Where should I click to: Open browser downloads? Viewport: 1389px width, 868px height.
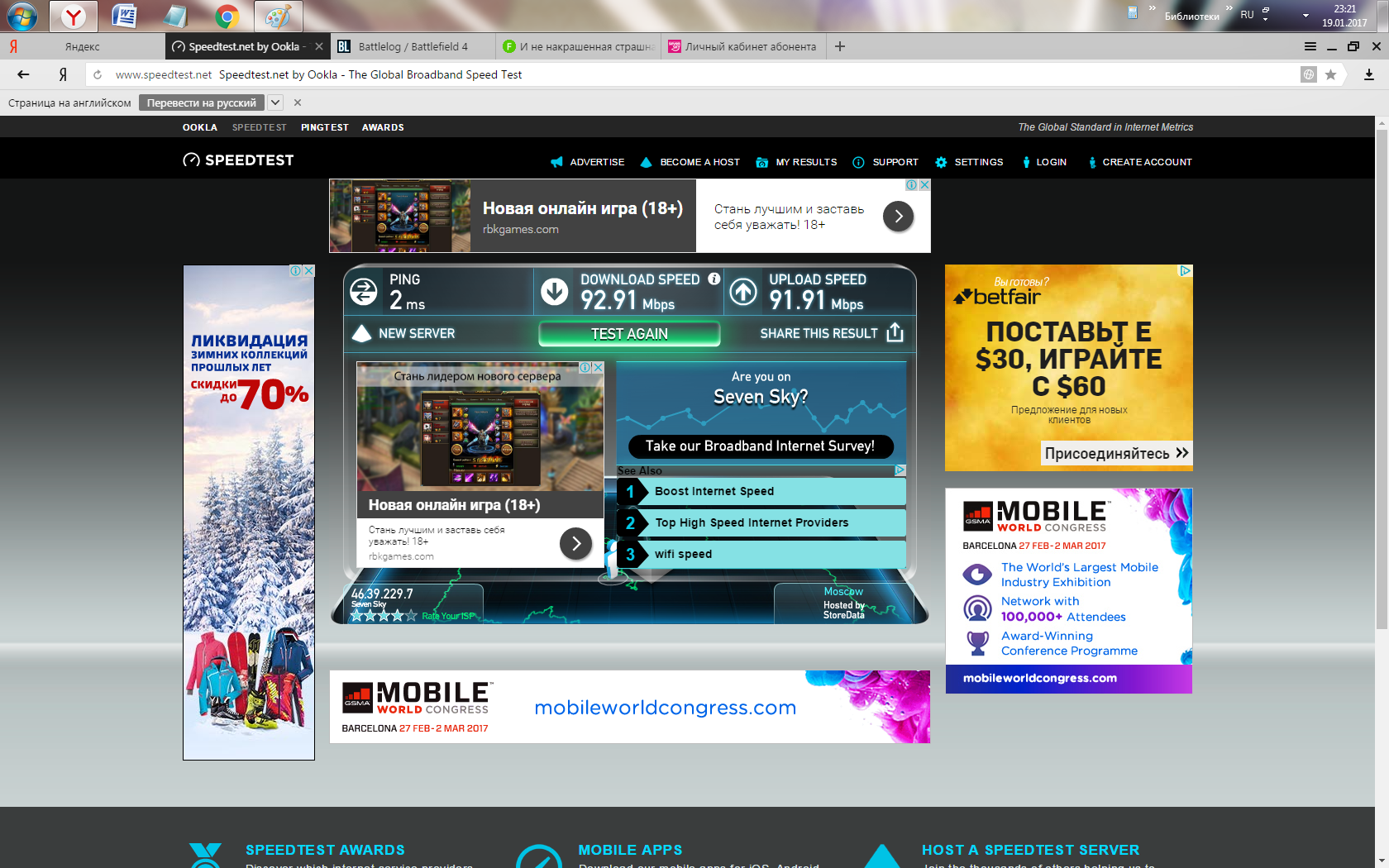pos(1369,74)
